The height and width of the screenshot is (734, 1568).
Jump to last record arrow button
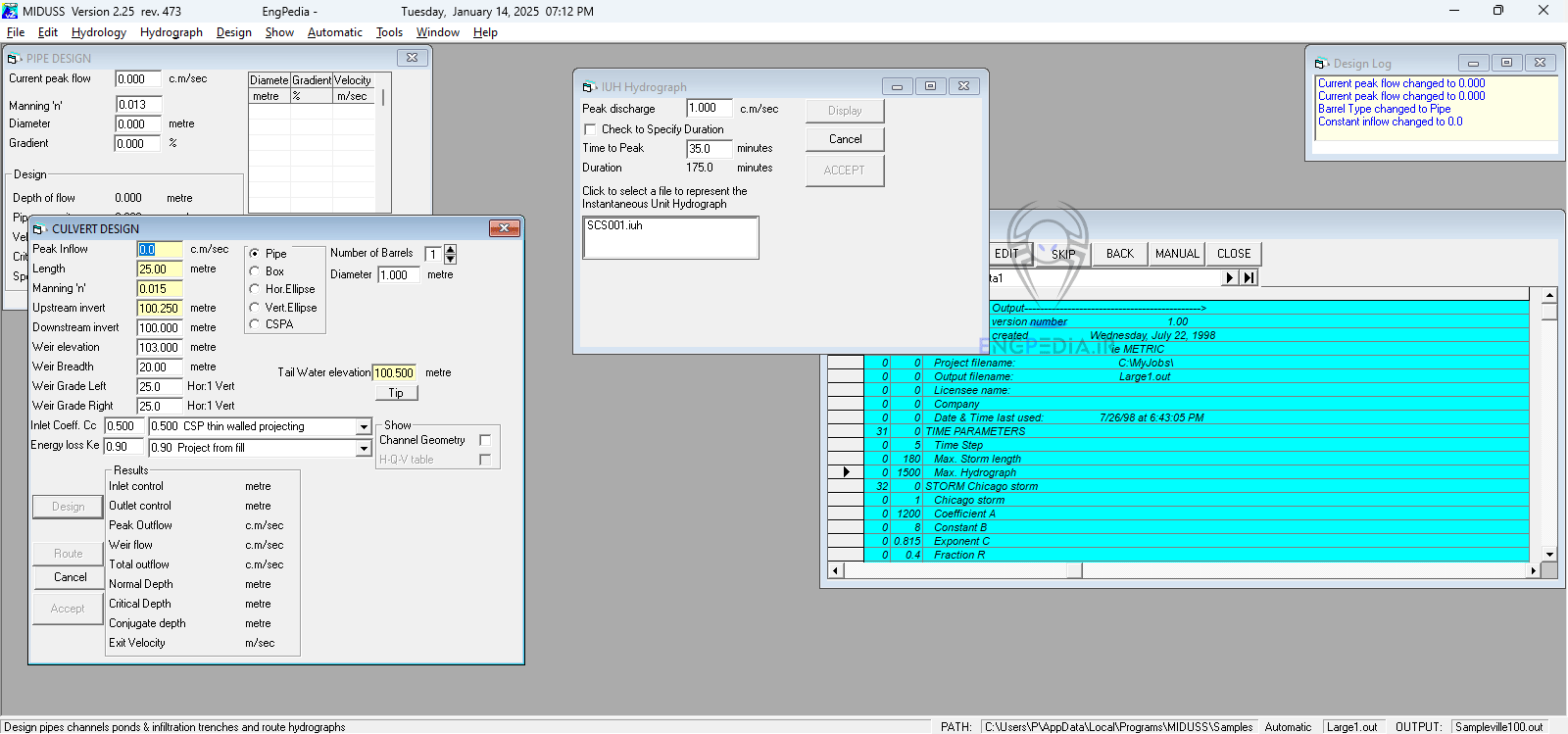[x=1249, y=278]
